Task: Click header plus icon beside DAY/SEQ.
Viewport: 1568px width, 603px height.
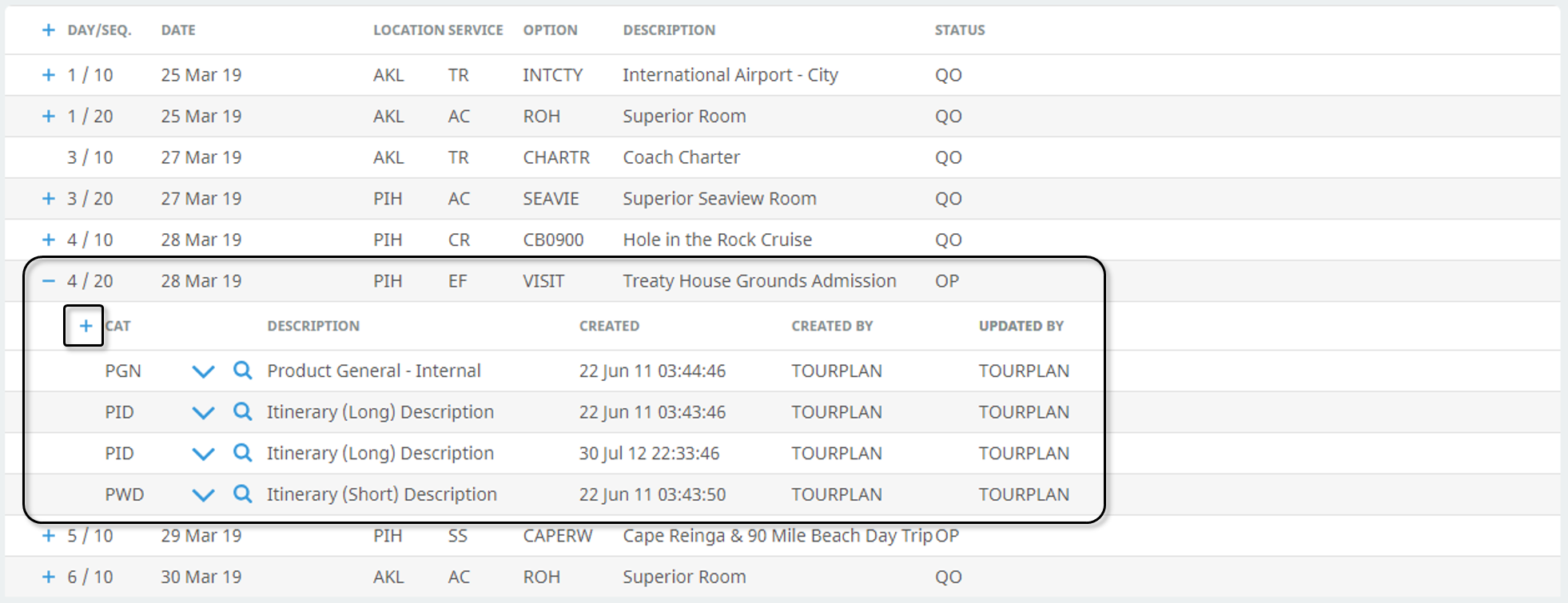Action: [x=49, y=30]
